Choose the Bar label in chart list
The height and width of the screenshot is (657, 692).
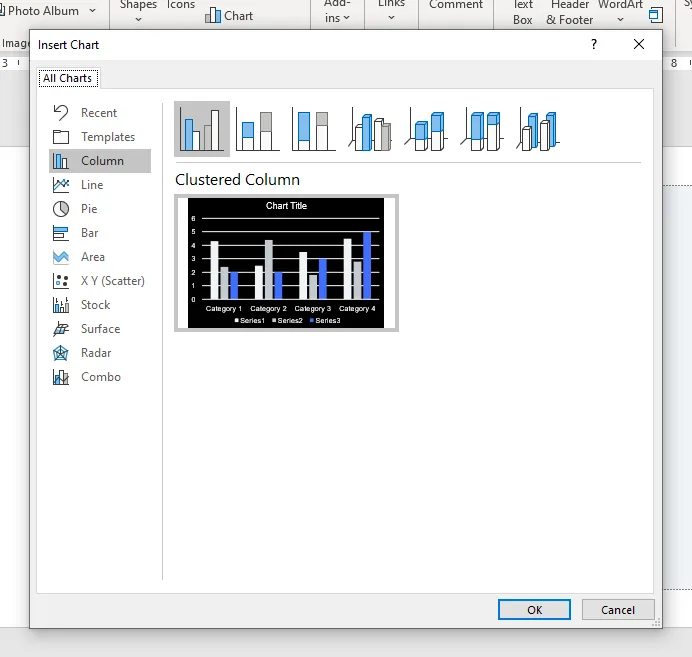(90, 233)
